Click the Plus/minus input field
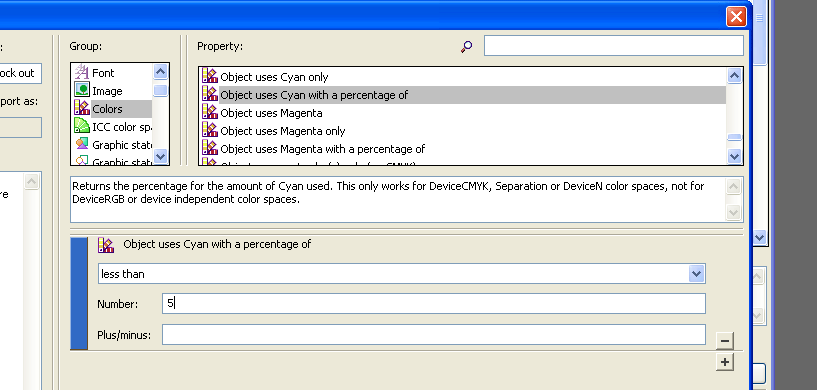The height and width of the screenshot is (390, 817). click(434, 334)
